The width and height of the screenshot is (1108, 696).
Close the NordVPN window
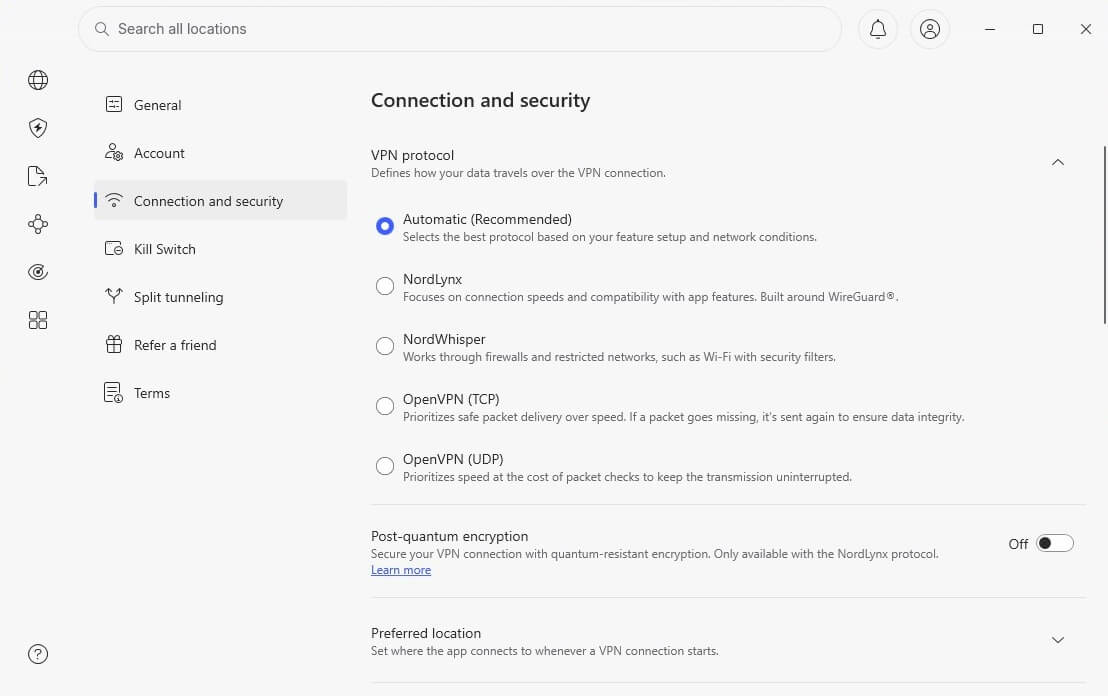pyautogui.click(x=1086, y=29)
